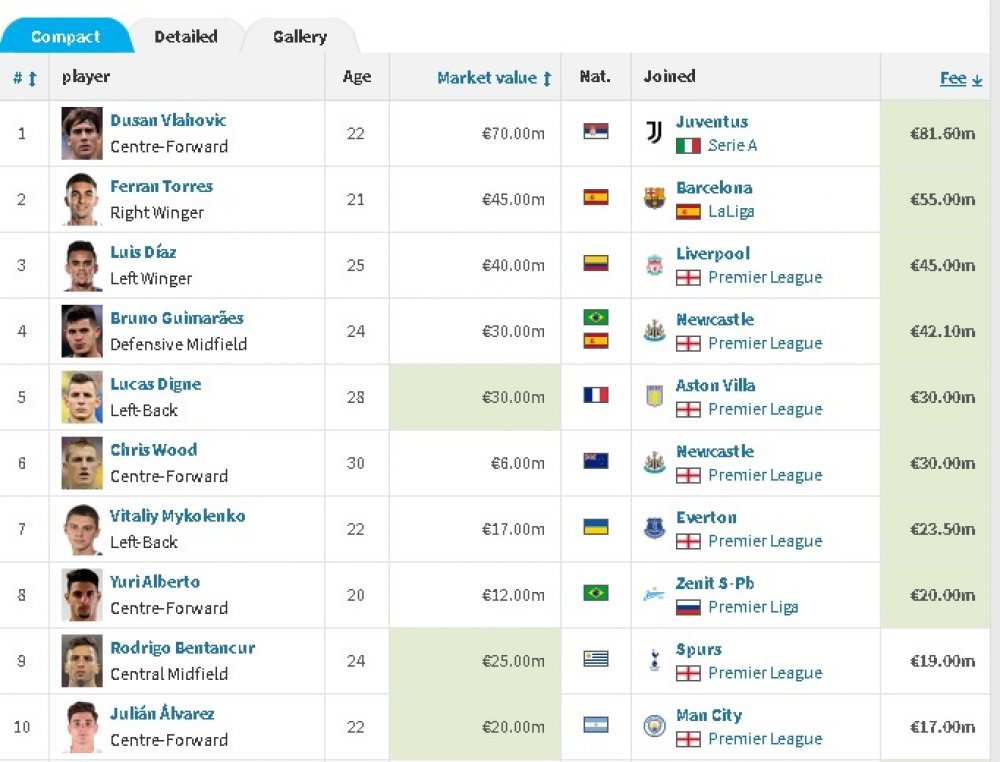Click Chris Wood player photo thumbnail

pyautogui.click(x=82, y=463)
